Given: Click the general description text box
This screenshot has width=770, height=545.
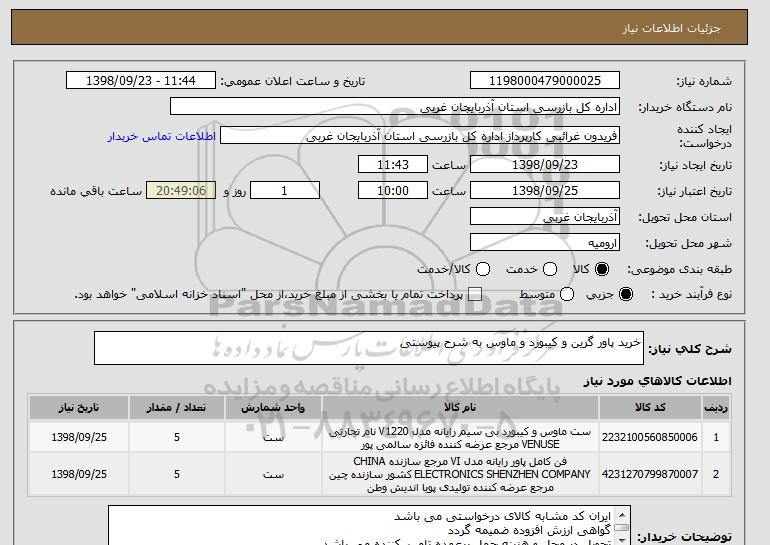Looking at the screenshot, I should point(369,348).
